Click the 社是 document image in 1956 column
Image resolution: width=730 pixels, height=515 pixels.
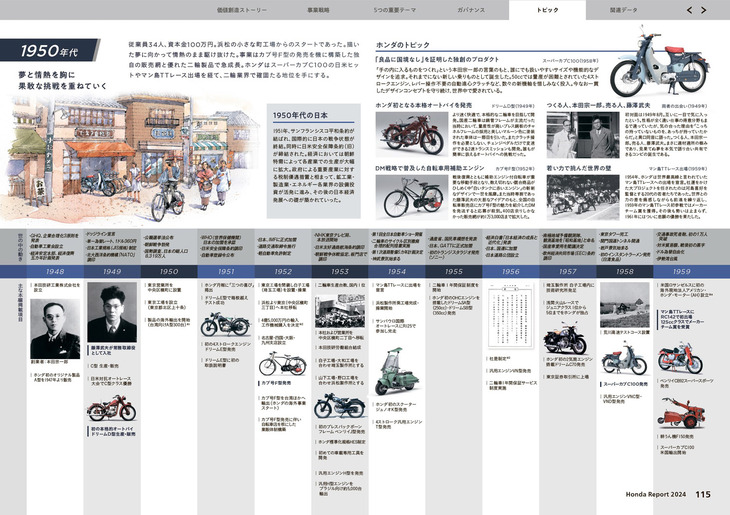[x=510, y=318]
